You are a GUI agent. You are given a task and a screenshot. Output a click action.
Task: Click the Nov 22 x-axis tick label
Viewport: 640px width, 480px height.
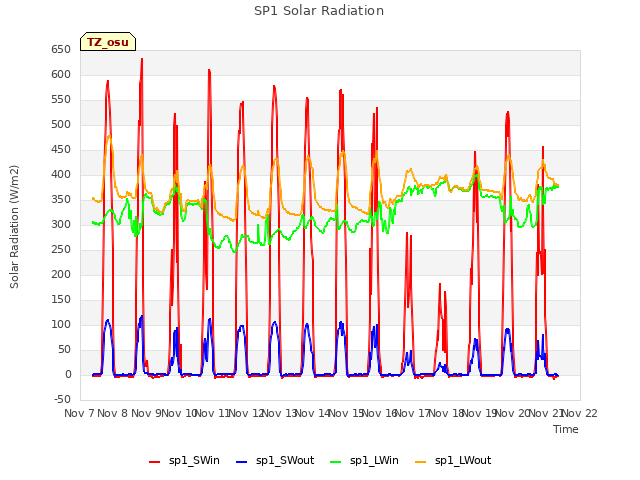click(x=580, y=413)
